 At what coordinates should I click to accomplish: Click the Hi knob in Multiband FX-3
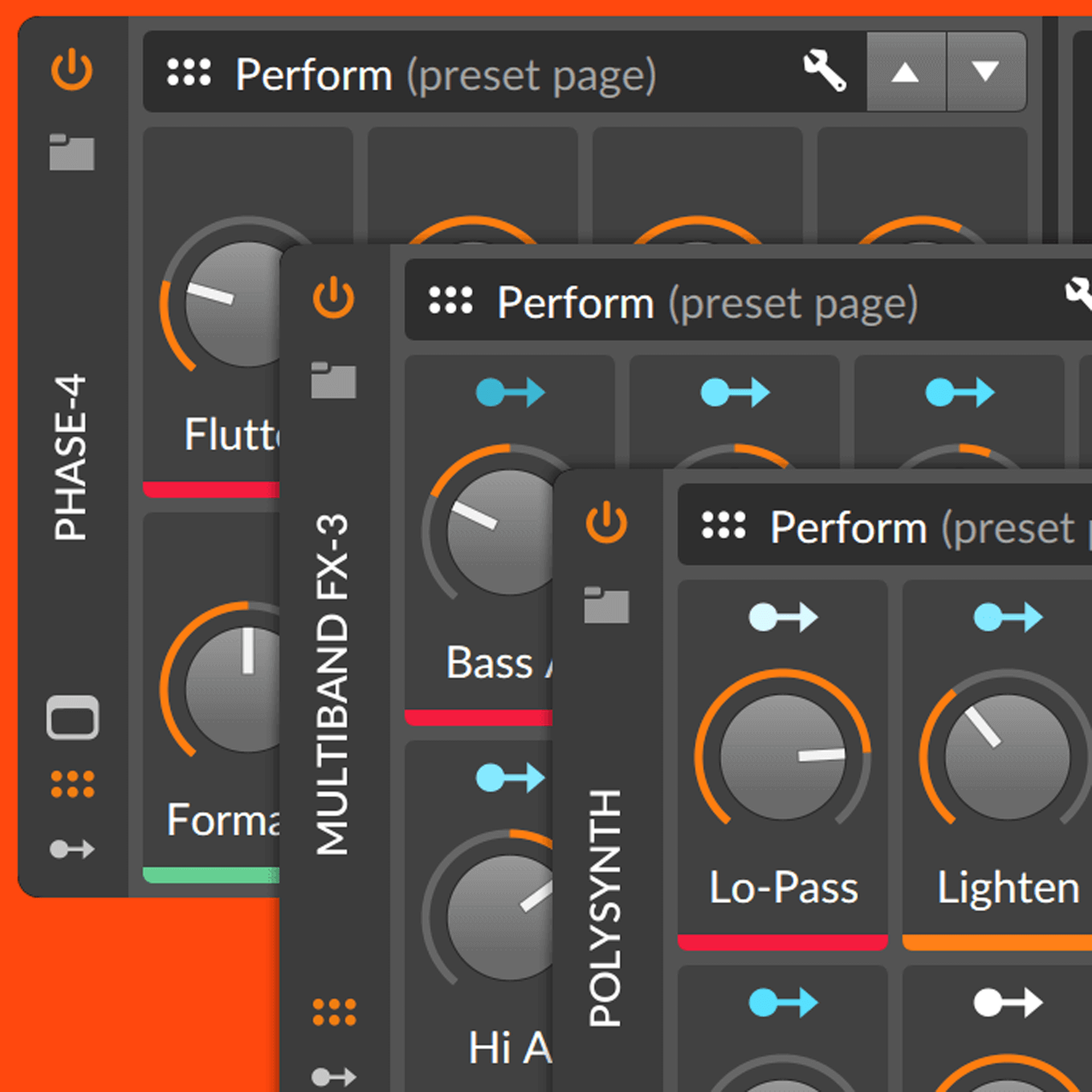pos(498,917)
